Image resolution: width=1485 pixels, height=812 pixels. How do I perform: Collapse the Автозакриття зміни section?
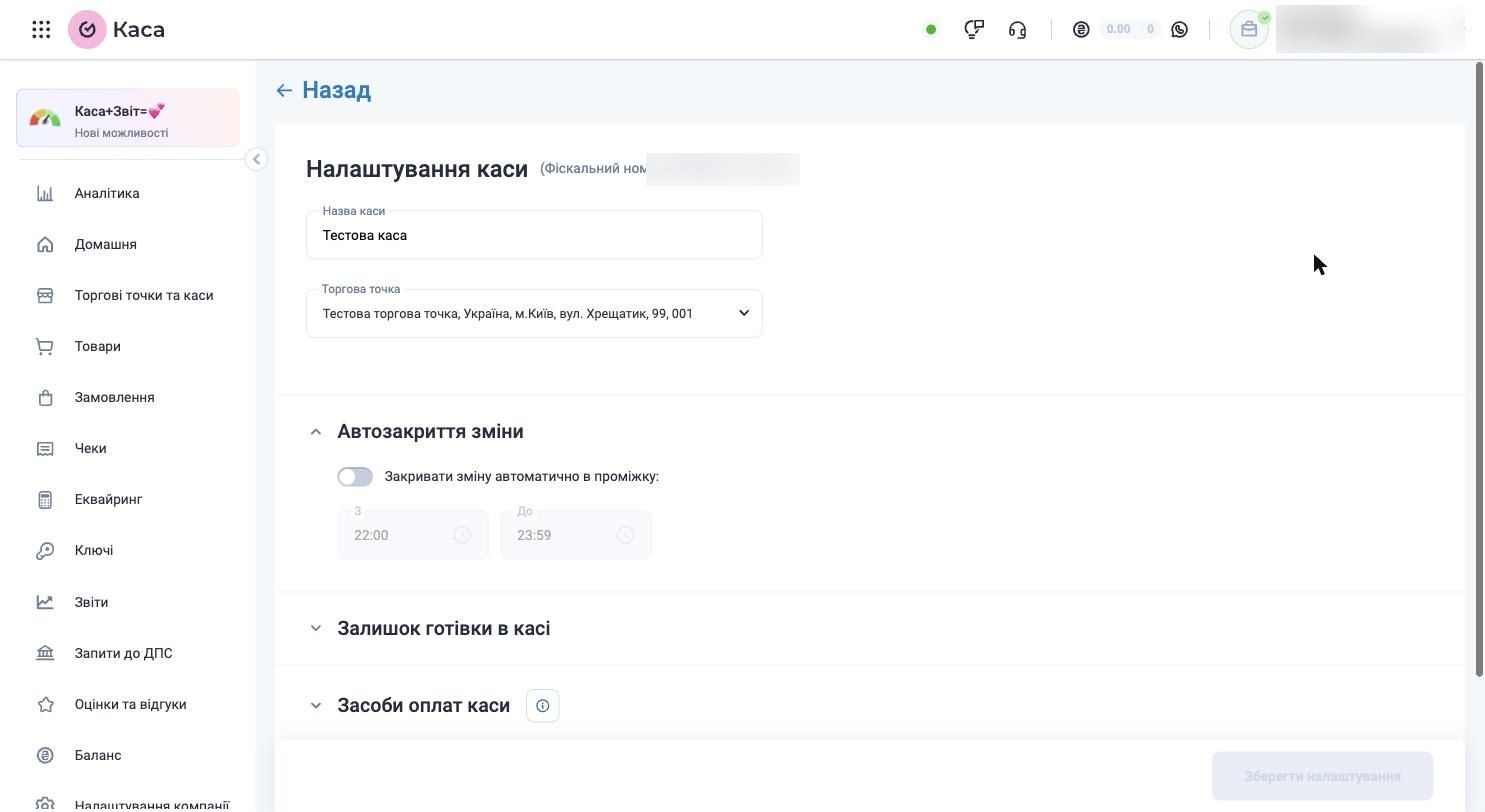tap(316, 432)
